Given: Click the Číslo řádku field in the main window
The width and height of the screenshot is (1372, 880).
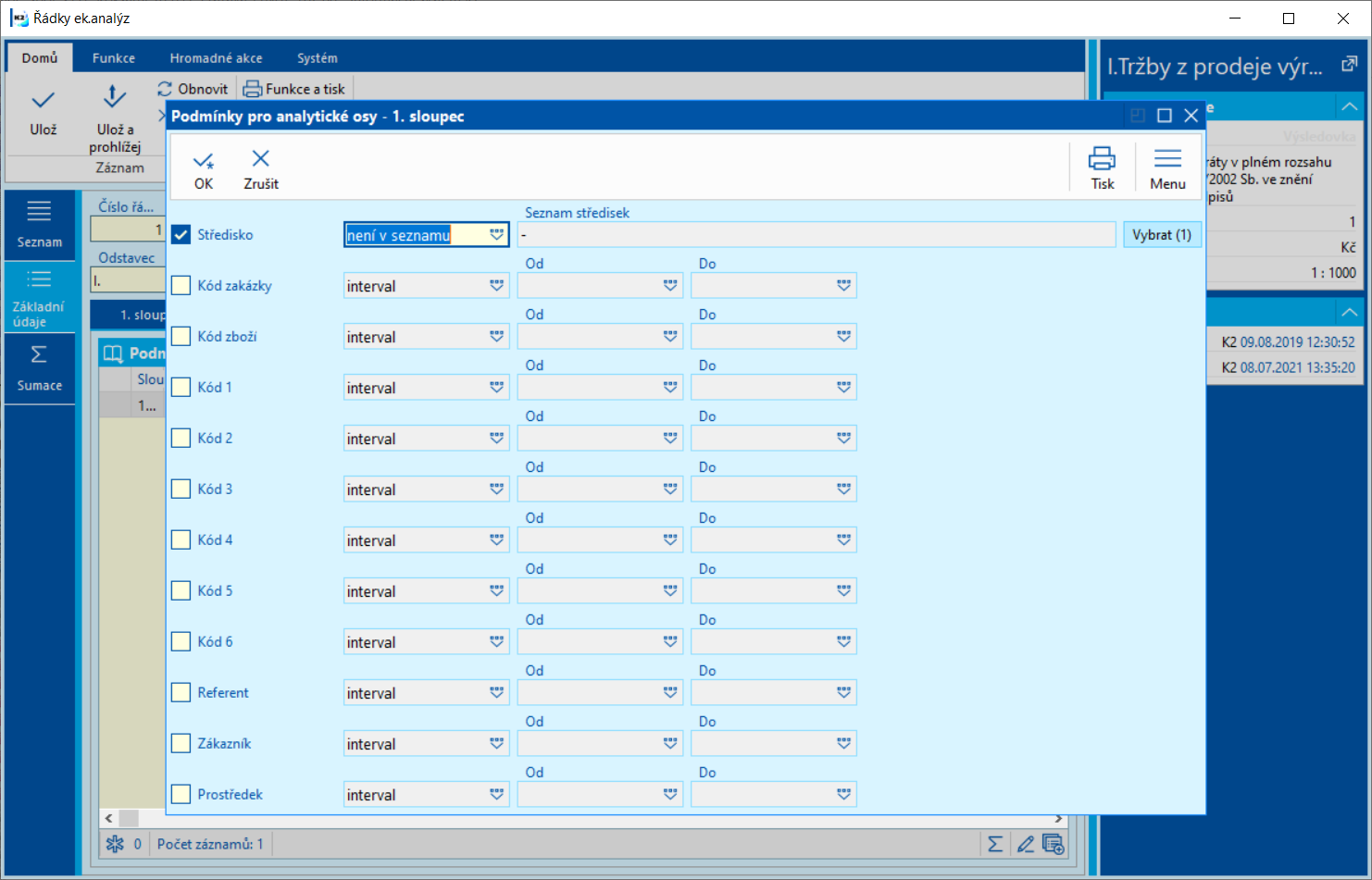Looking at the screenshot, I should coord(128,229).
